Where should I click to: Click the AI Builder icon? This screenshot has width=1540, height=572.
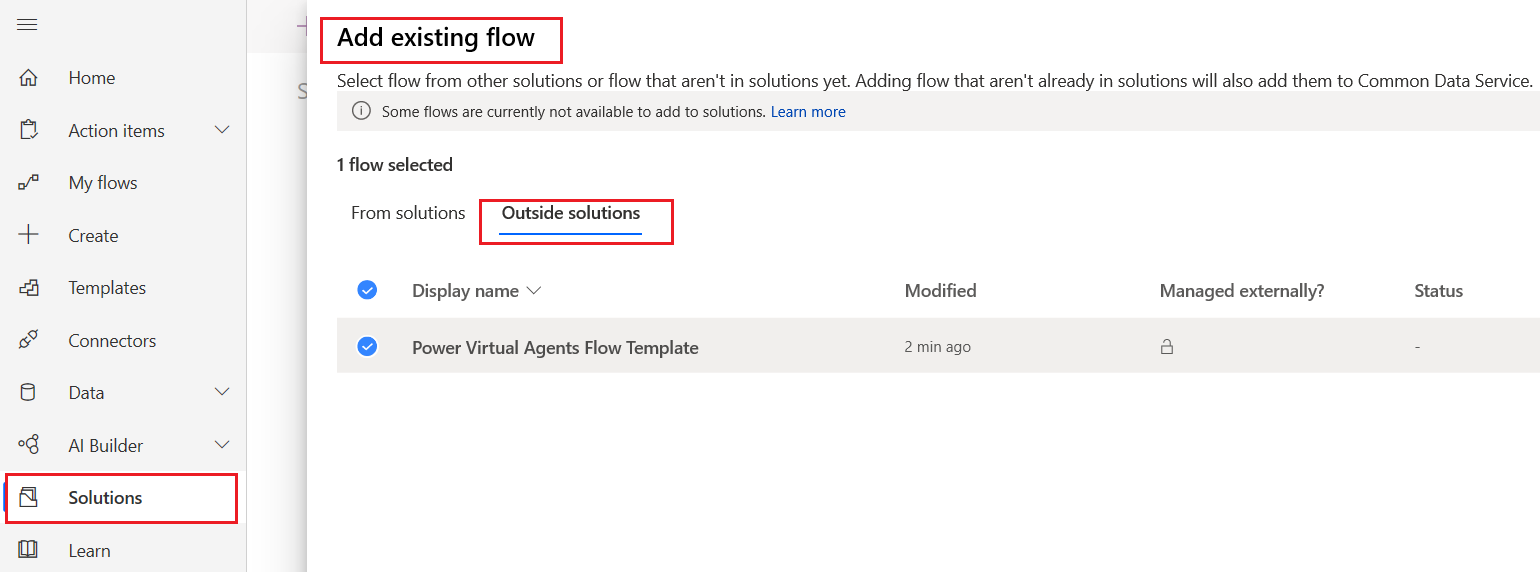coord(28,446)
